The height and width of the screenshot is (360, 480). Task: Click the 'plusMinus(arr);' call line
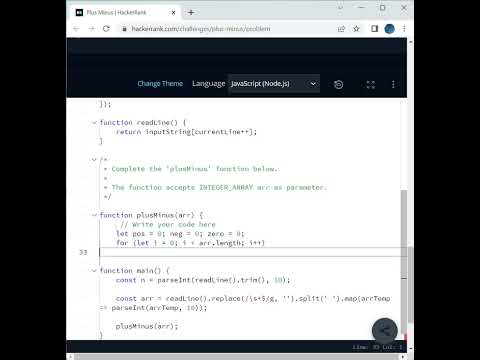[x=147, y=326]
